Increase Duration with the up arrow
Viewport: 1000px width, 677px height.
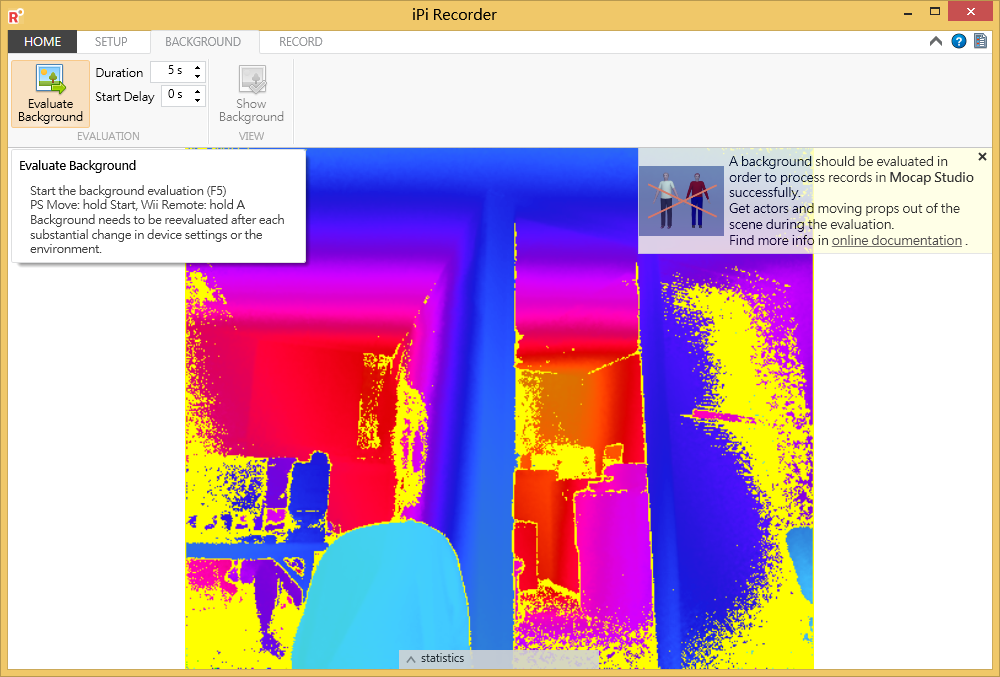(198, 68)
